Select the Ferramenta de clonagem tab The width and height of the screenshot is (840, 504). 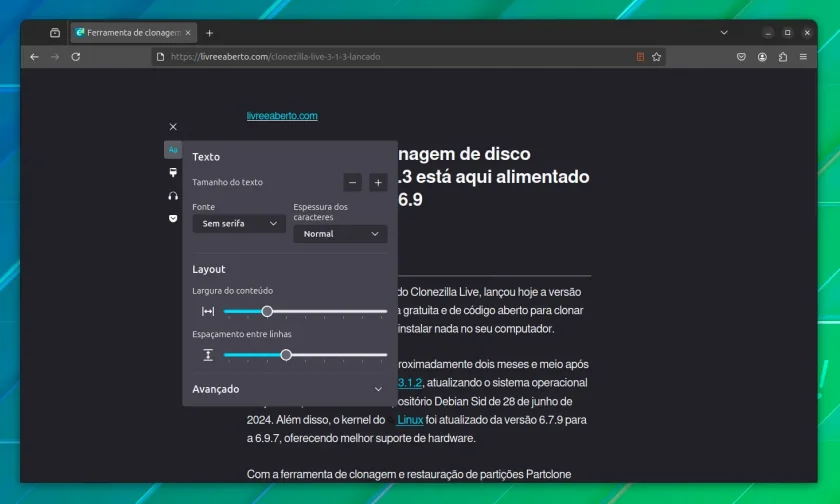click(x=133, y=33)
